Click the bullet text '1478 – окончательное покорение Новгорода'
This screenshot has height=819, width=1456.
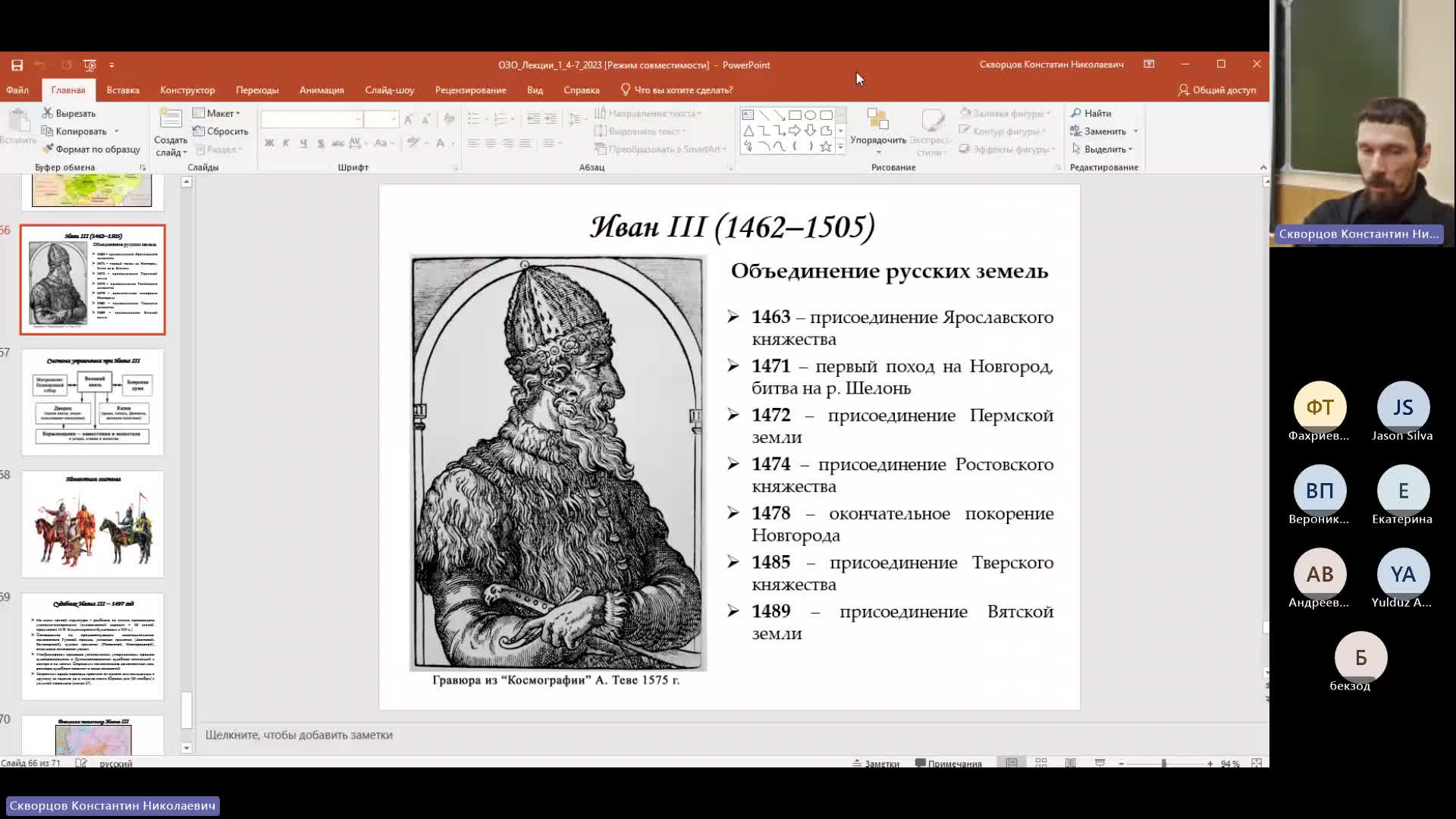[902, 524]
